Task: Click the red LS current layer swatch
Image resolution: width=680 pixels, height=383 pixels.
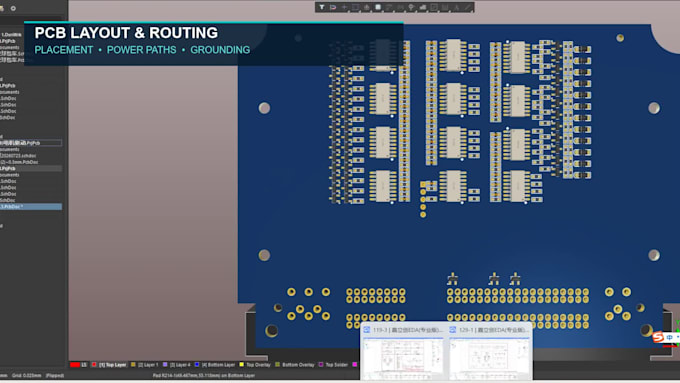Action: click(75, 365)
